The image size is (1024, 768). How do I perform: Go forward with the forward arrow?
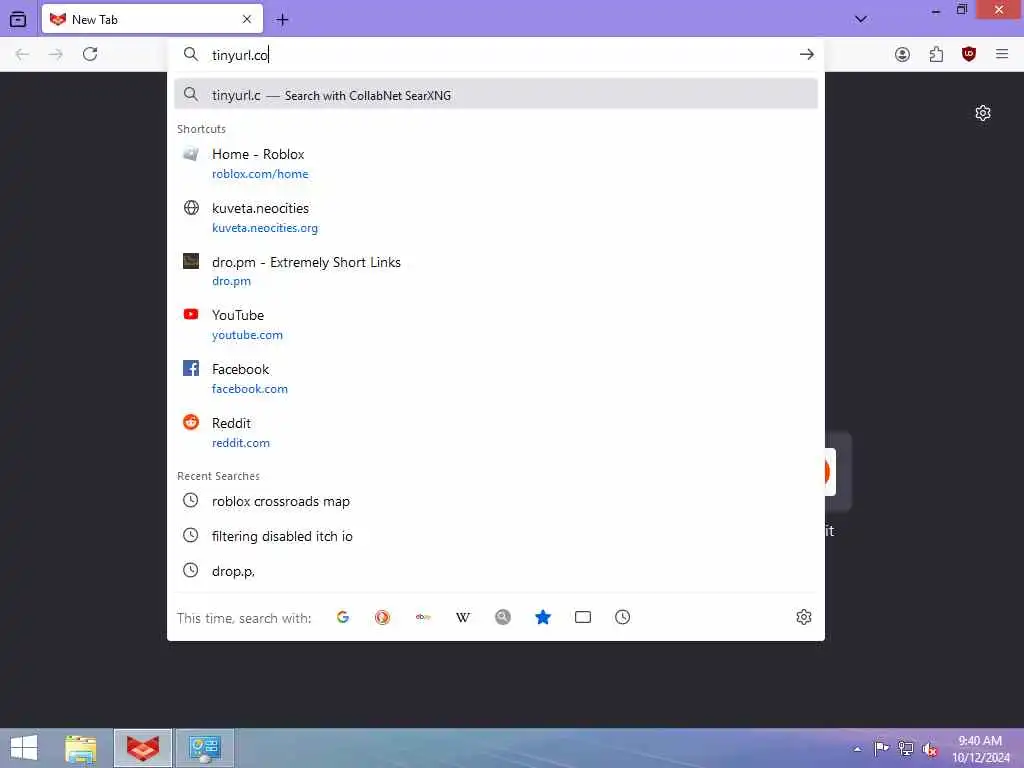[x=56, y=54]
